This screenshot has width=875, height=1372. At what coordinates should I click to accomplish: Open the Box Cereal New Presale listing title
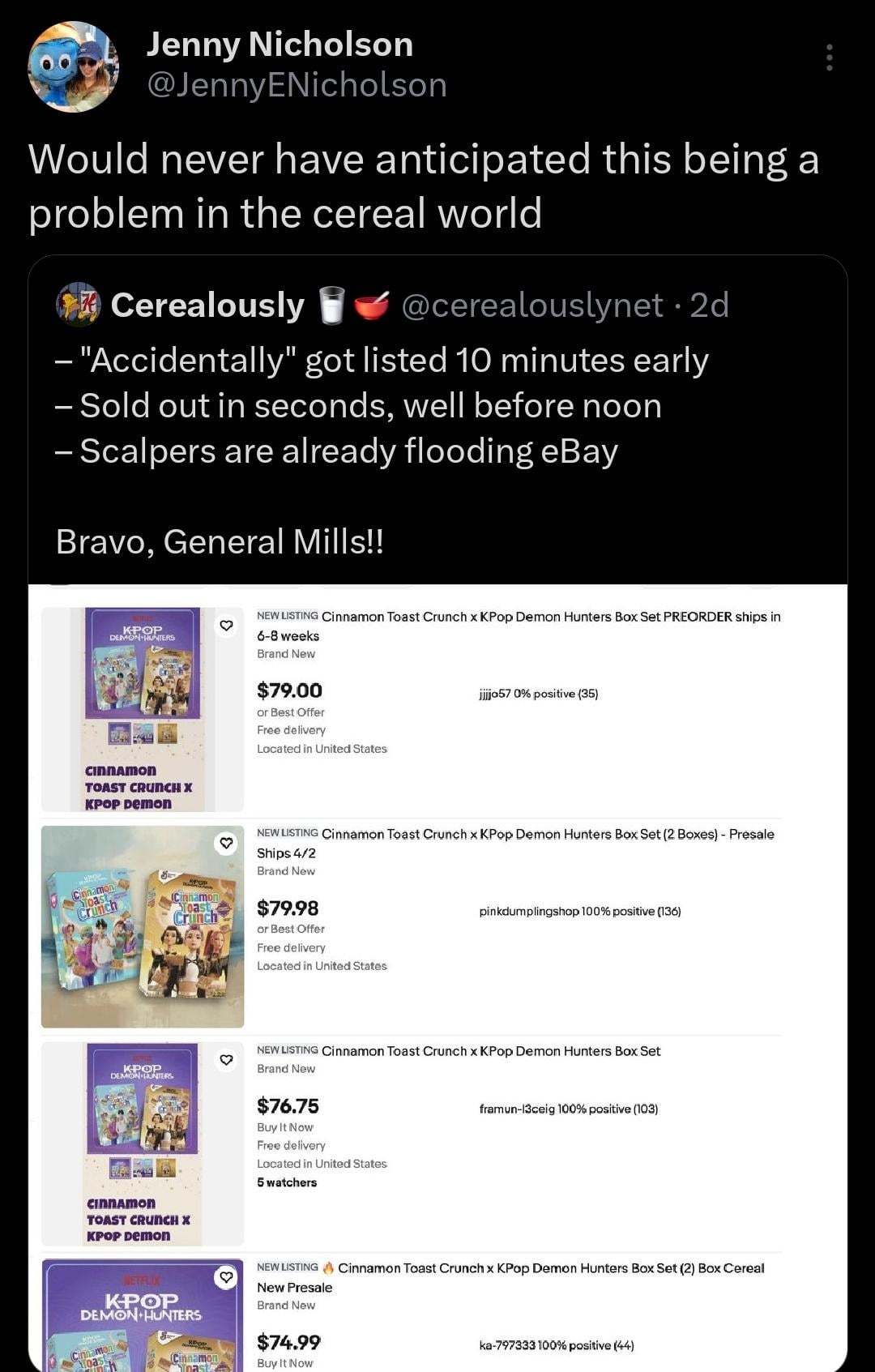[551, 1277]
